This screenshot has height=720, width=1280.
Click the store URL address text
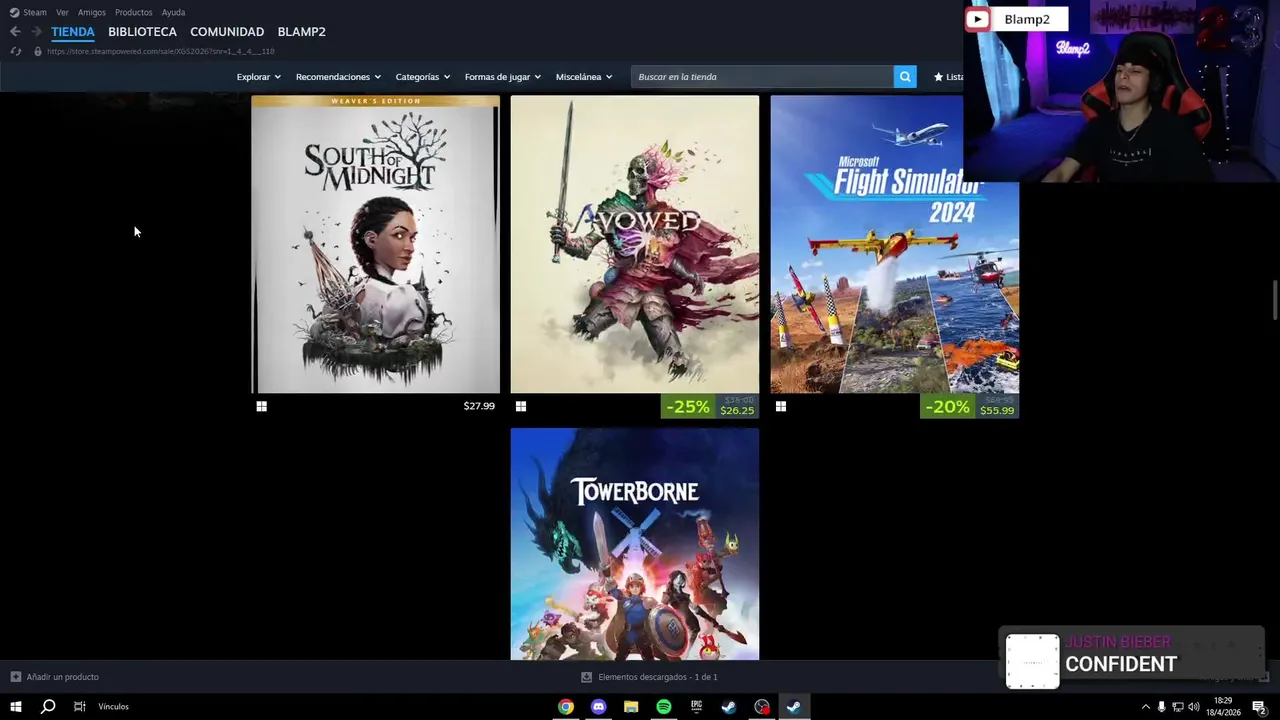click(160, 51)
